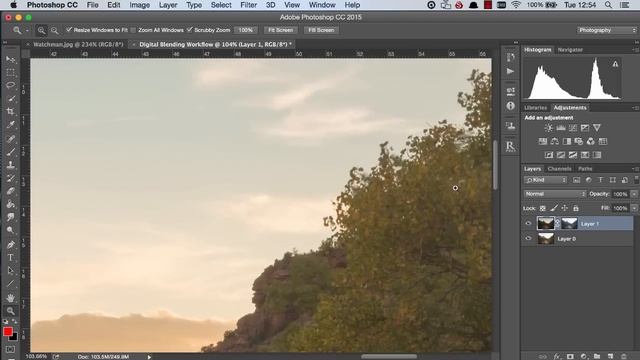This screenshot has width=640, height=360.
Task: Select the Move tool
Action: tap(11, 60)
